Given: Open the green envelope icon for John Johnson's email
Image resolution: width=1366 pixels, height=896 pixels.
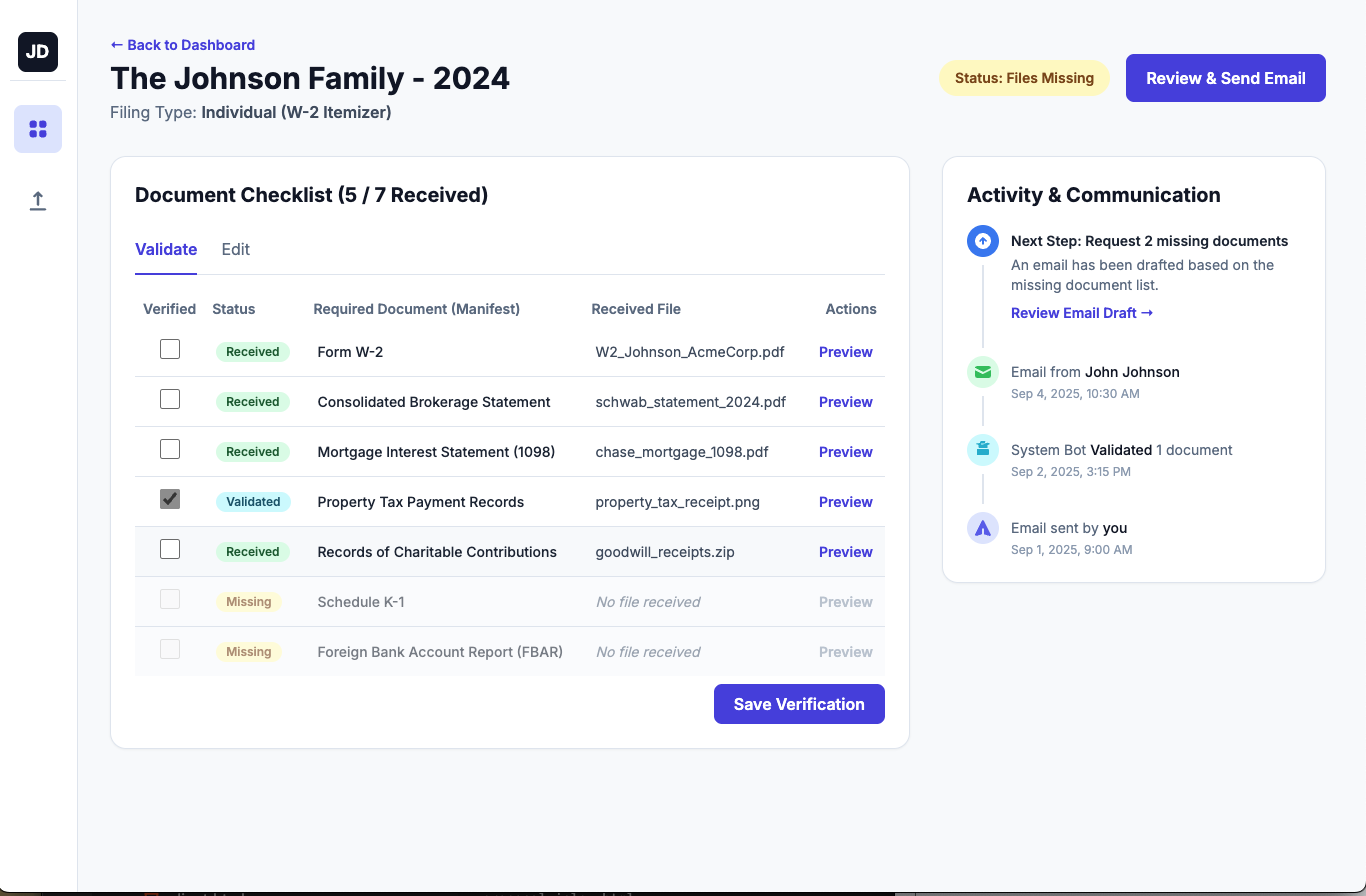Looking at the screenshot, I should 982,371.
